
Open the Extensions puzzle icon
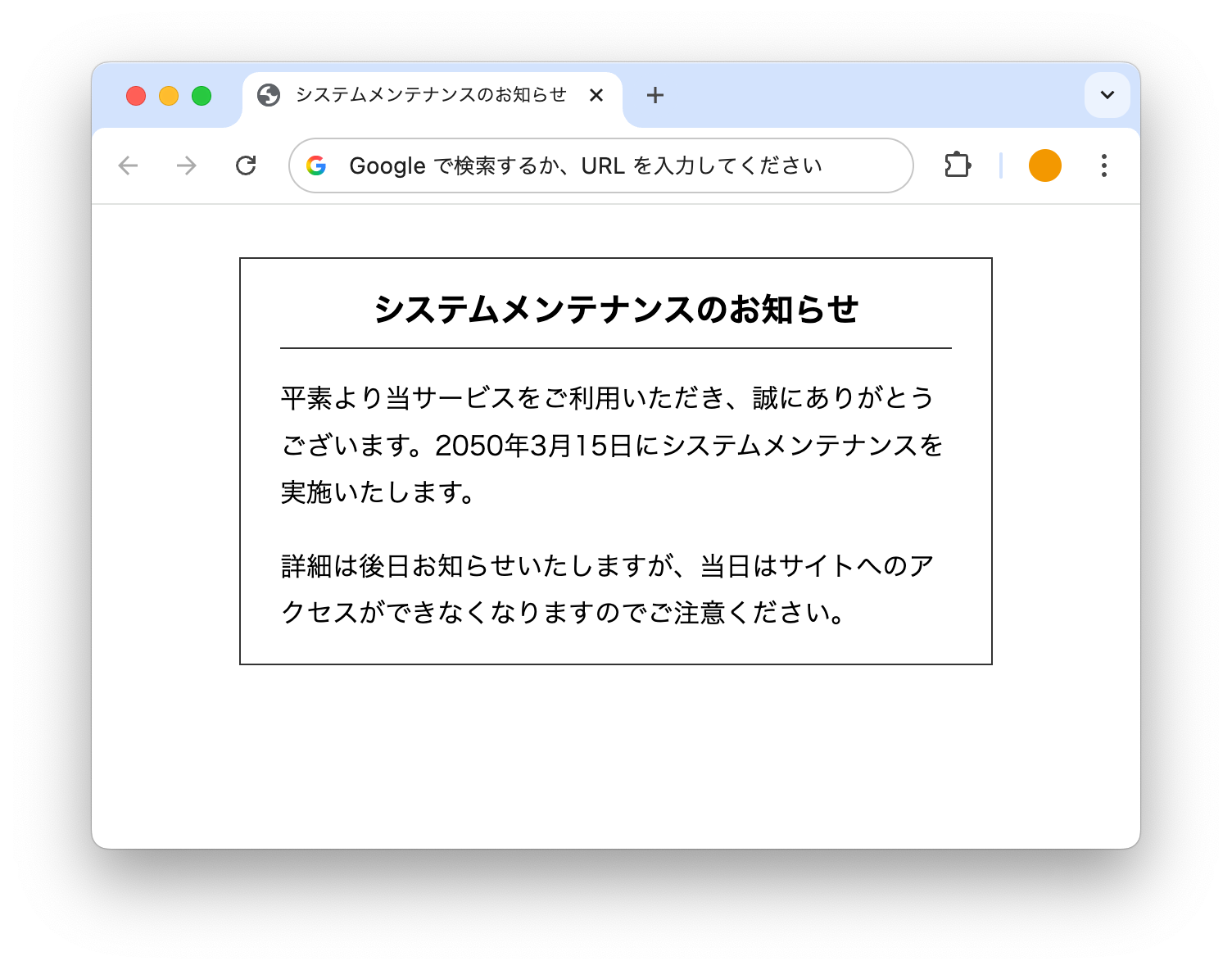tap(958, 165)
